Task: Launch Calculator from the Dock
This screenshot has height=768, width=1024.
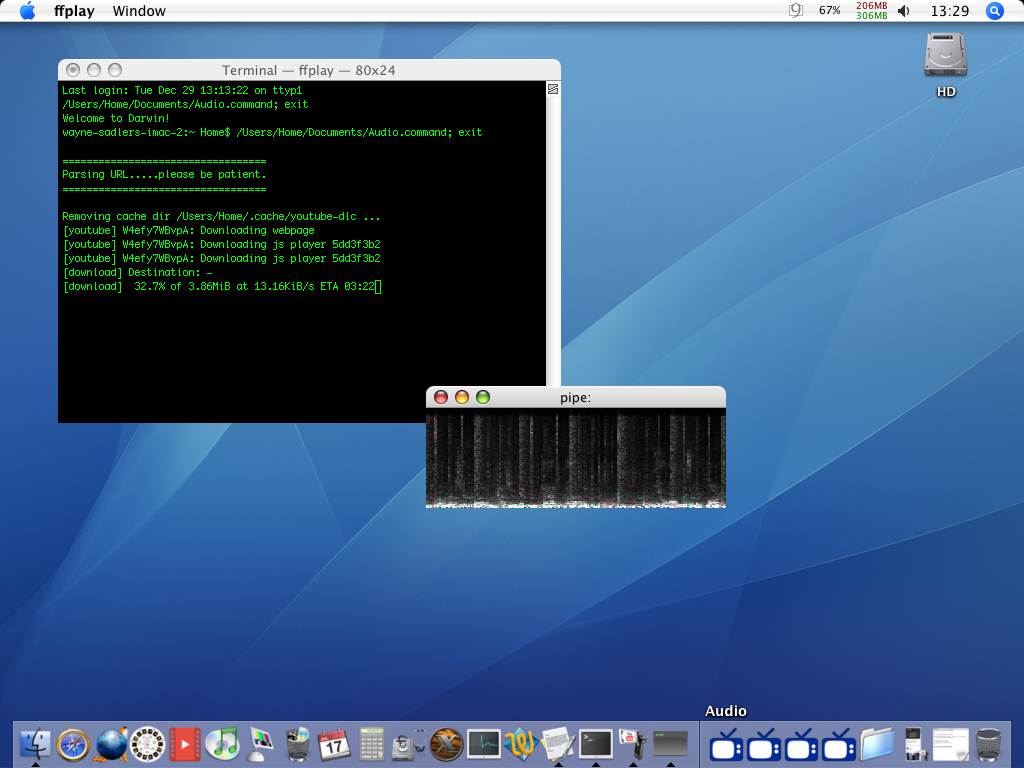Action: click(372, 744)
